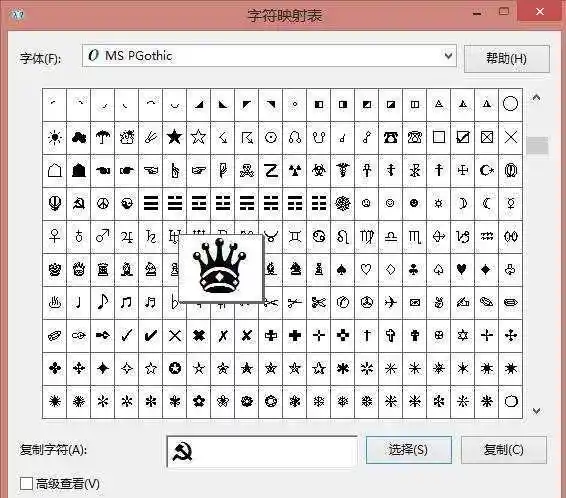Pick the solid black heart suit

(x=463, y=270)
